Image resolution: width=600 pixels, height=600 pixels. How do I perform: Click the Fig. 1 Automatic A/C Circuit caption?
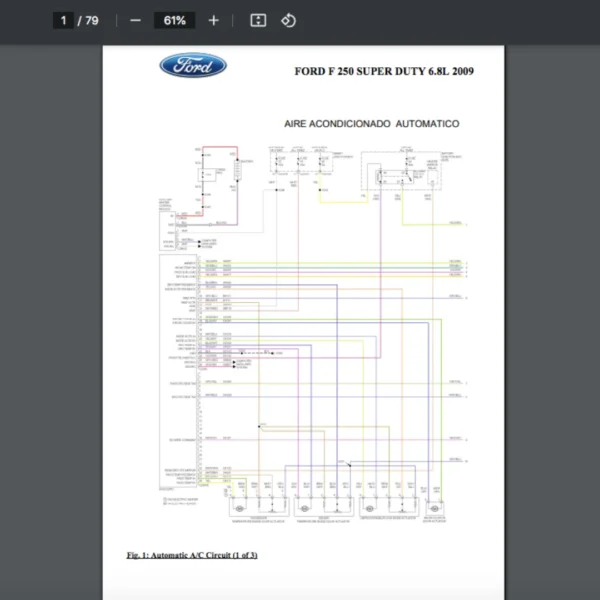pyautogui.click(x=192, y=554)
